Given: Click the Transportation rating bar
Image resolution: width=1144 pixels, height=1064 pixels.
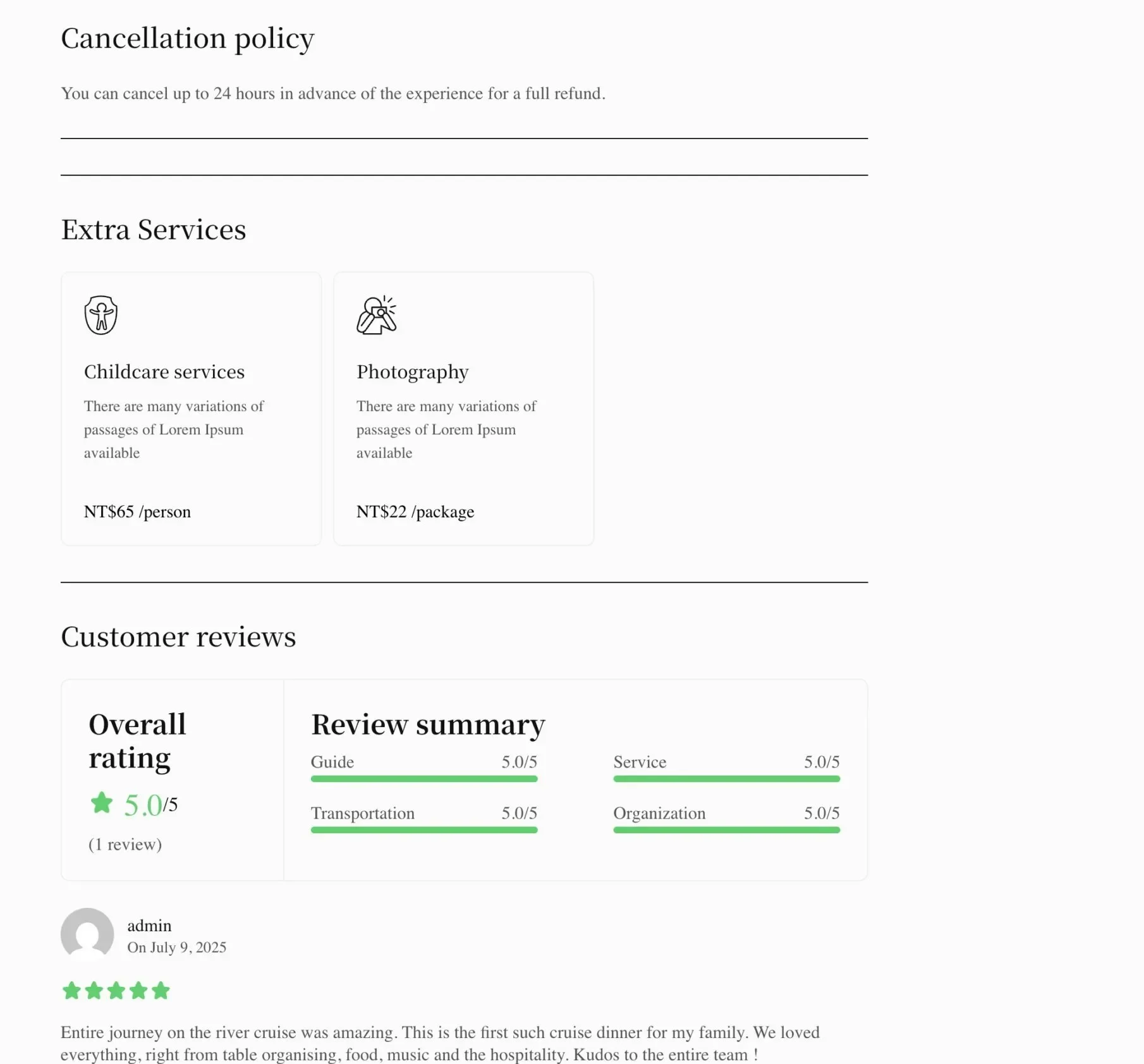Looking at the screenshot, I should (424, 830).
